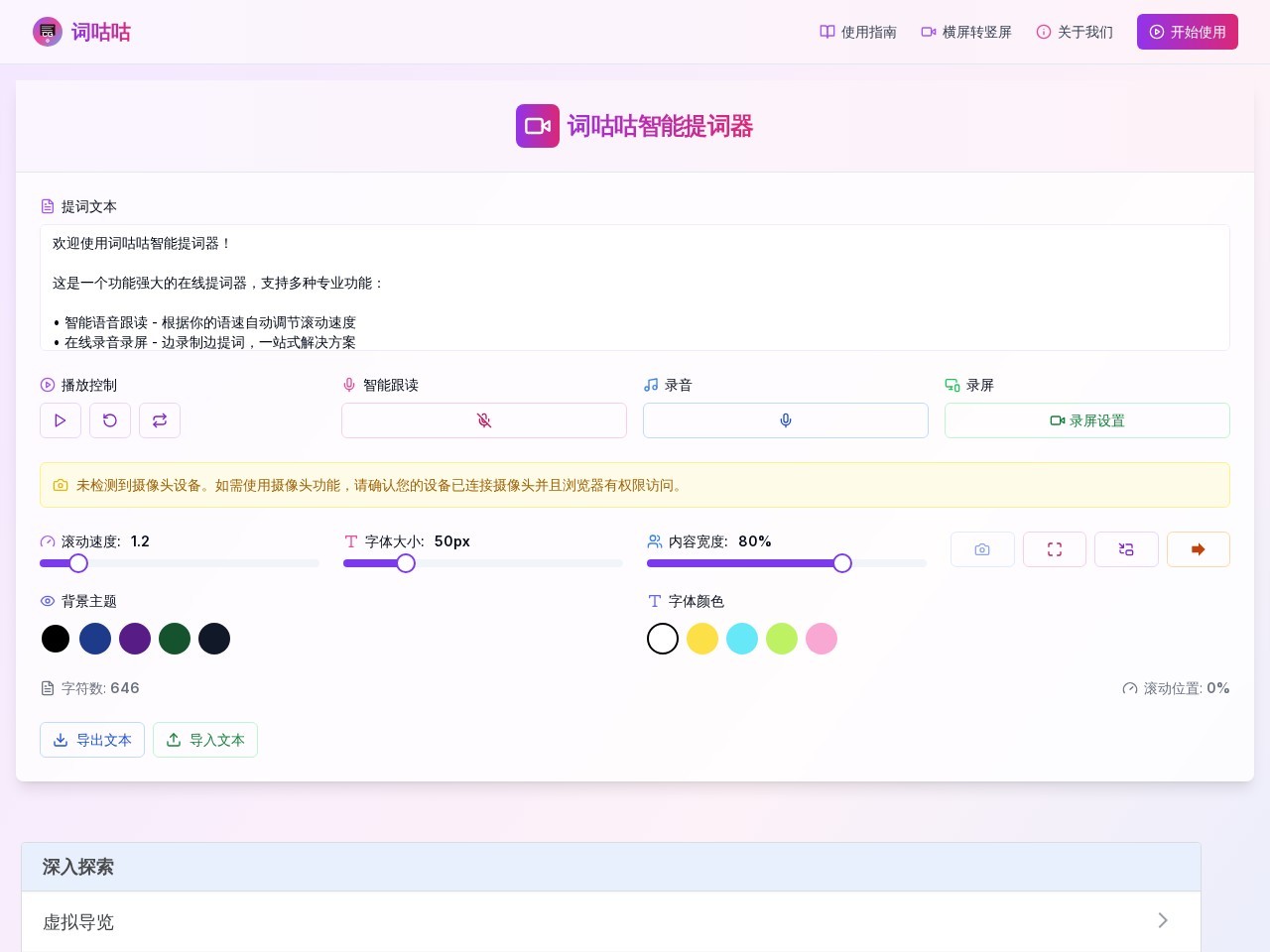Click the 内容宽度 value 80%
The width and height of the screenshot is (1270, 952).
(x=755, y=541)
